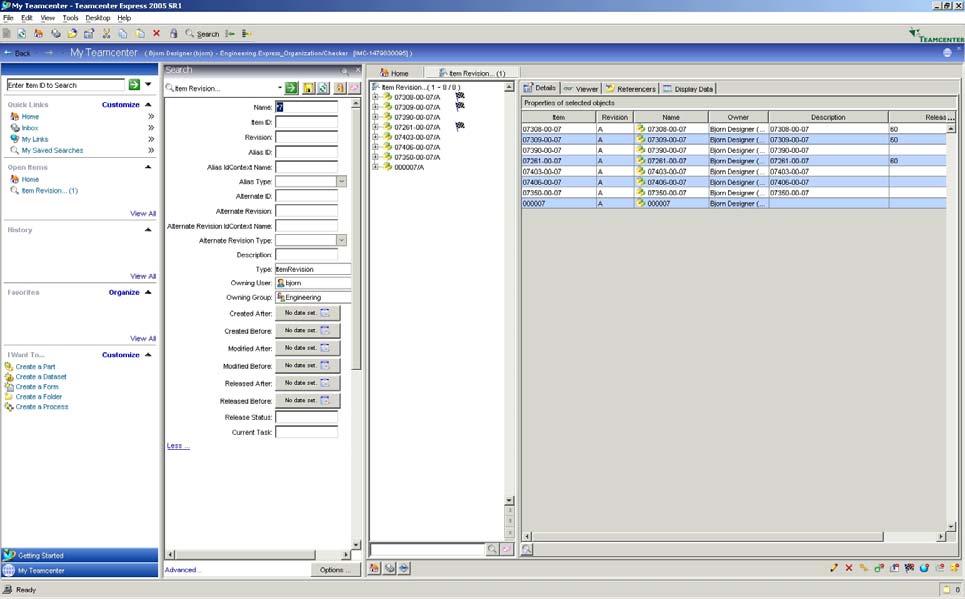Switch to the Display Data tab
Screen dimensions: 965x599
(688, 89)
